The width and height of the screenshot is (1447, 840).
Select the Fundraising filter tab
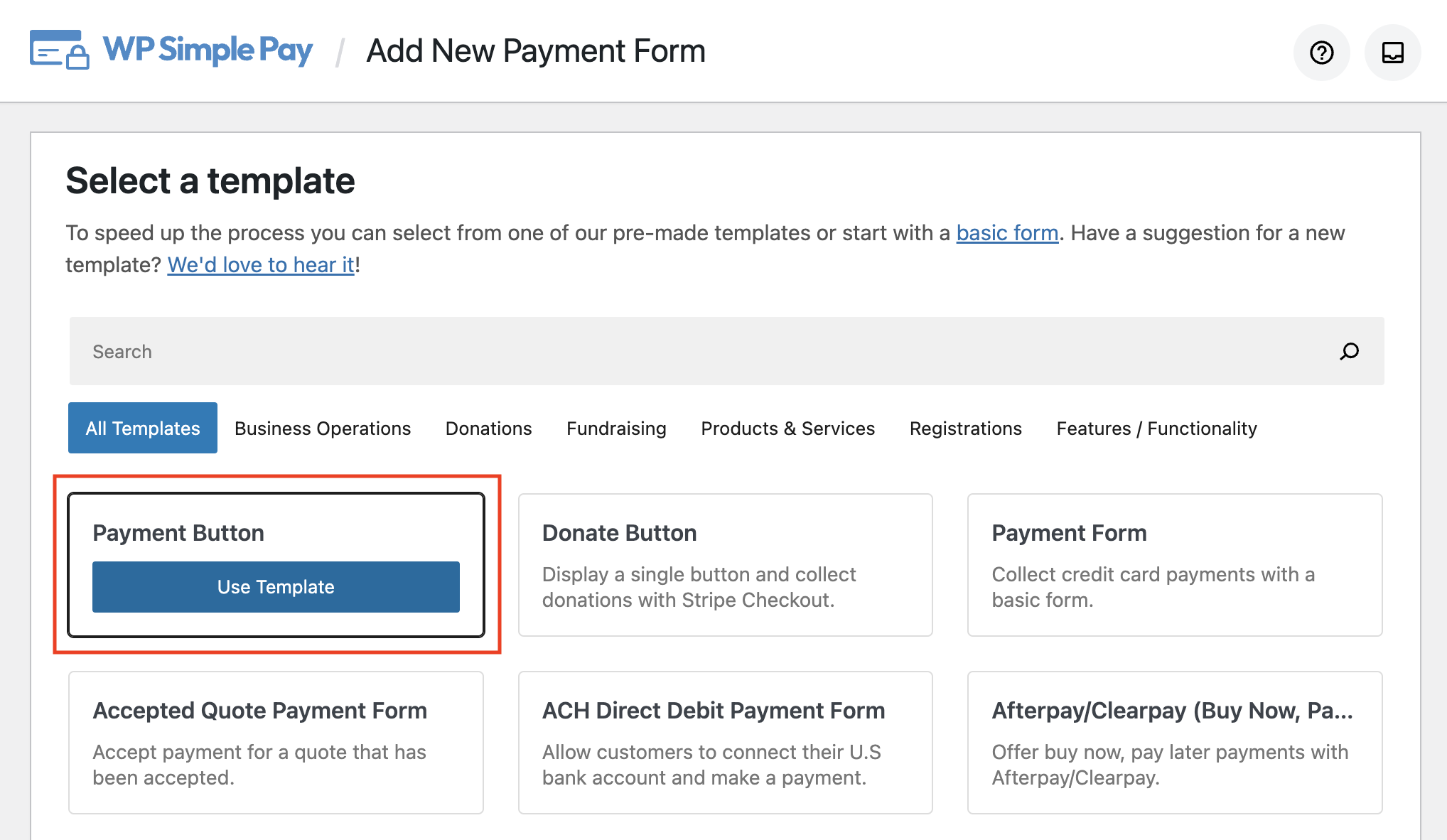pos(615,428)
